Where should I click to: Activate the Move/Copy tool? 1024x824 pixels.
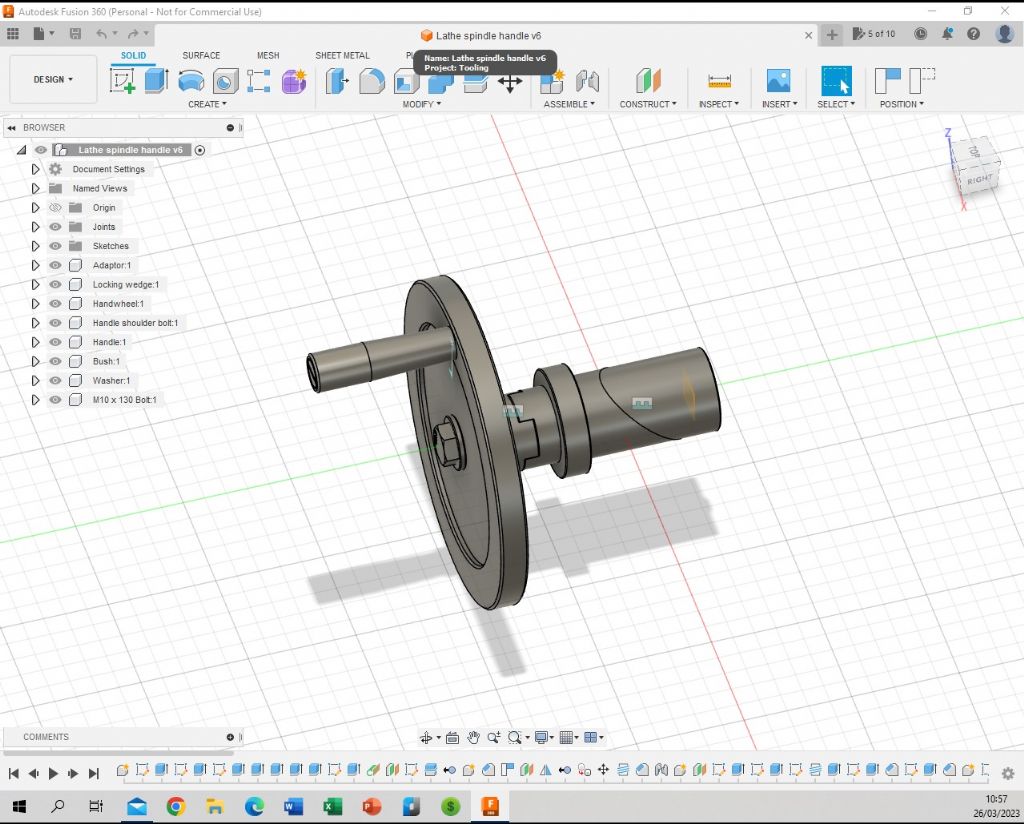(509, 82)
